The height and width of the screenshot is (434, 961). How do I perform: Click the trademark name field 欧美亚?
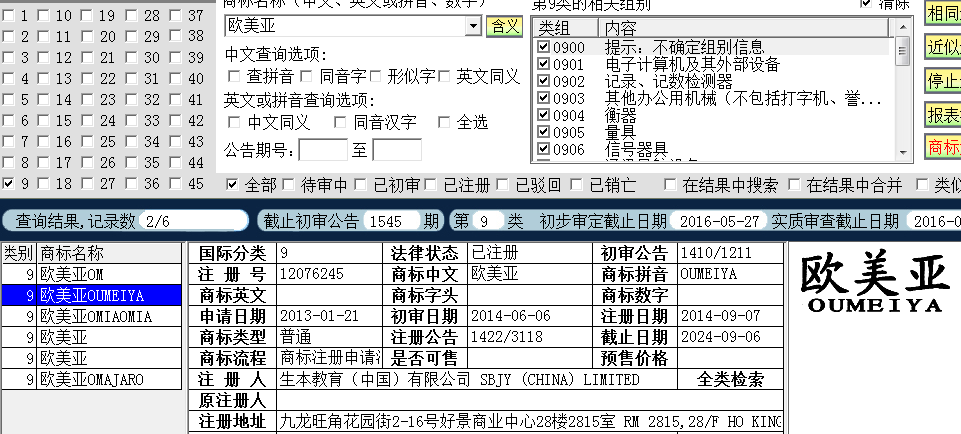[345, 26]
